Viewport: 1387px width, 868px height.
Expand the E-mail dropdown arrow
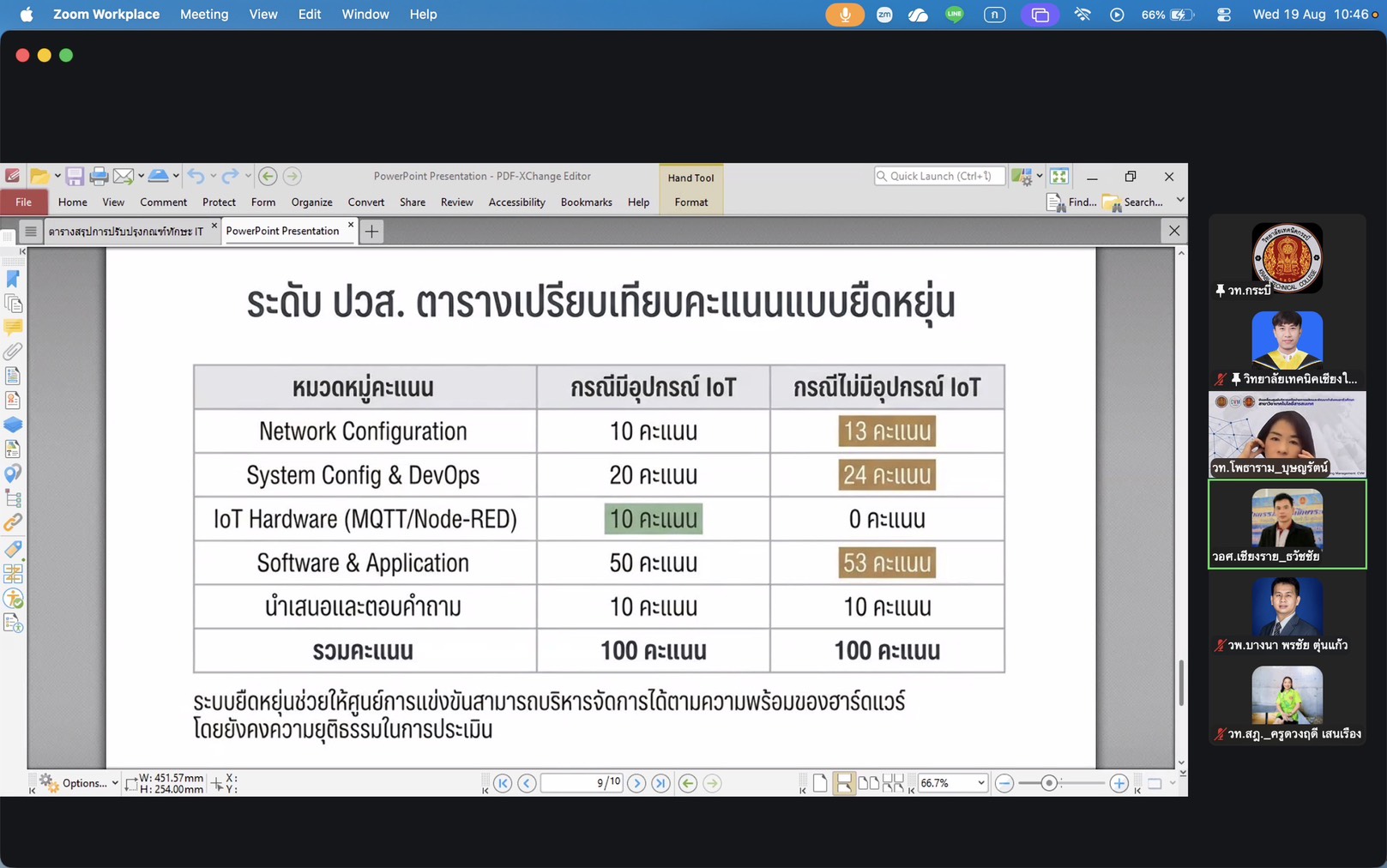pos(141,177)
